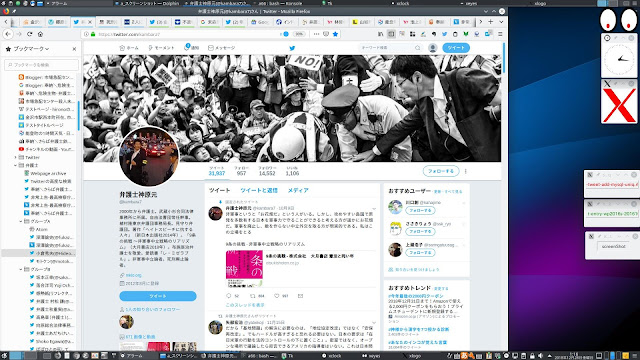Image resolution: width=640 pixels, height=360 pixels.
Task: Follow this profile with フォローする button
Action: (x=441, y=171)
